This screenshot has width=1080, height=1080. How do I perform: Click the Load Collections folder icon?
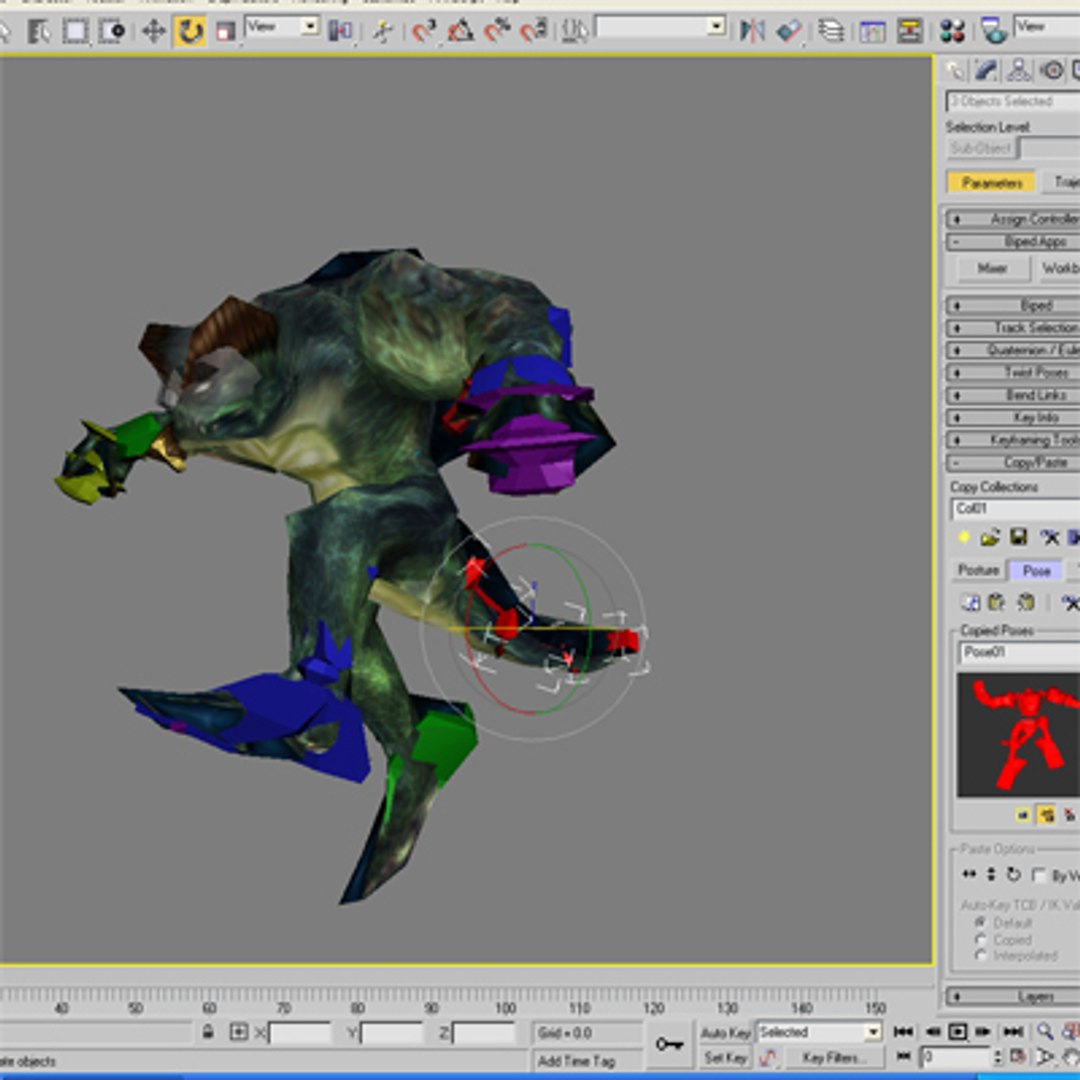(x=990, y=537)
